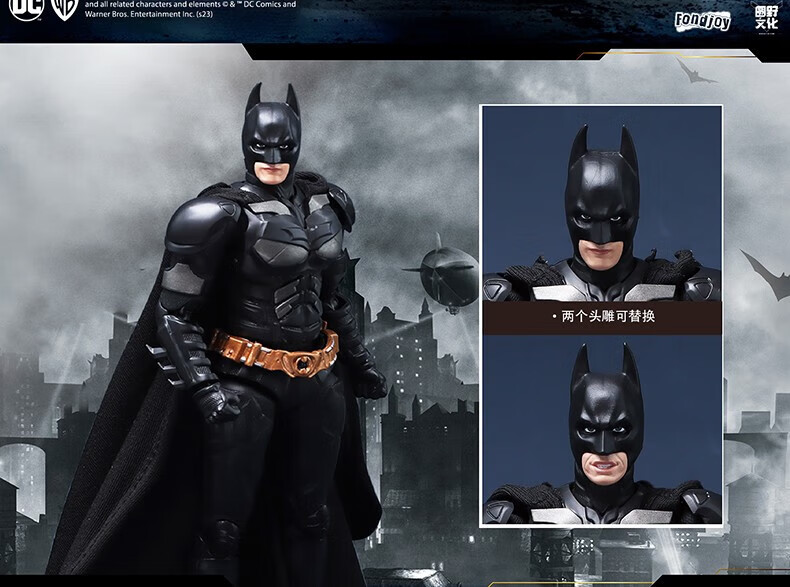Click the Warner Bros shield logo

tap(65, 9)
